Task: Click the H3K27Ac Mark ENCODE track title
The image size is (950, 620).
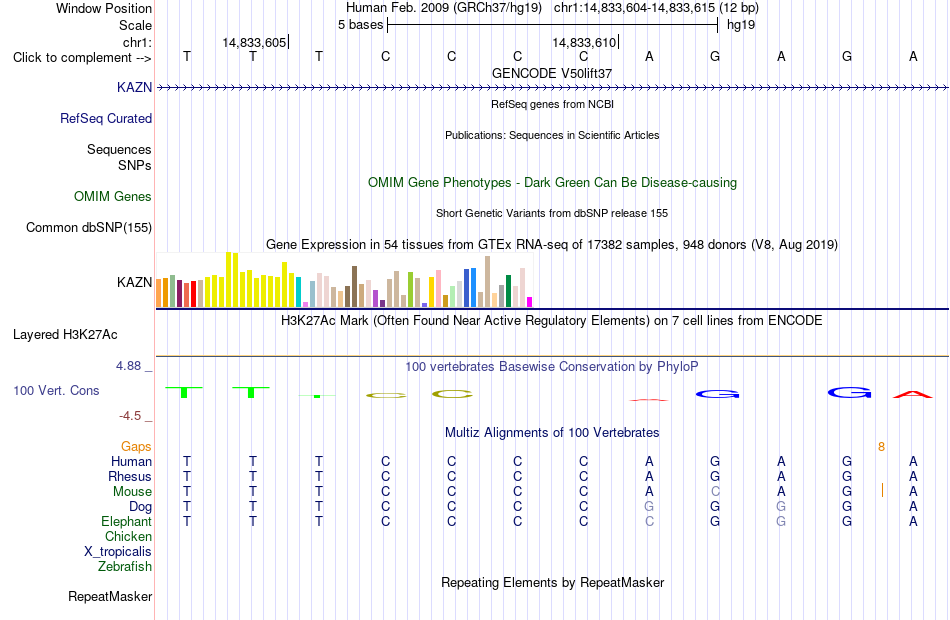Action: coord(552,321)
